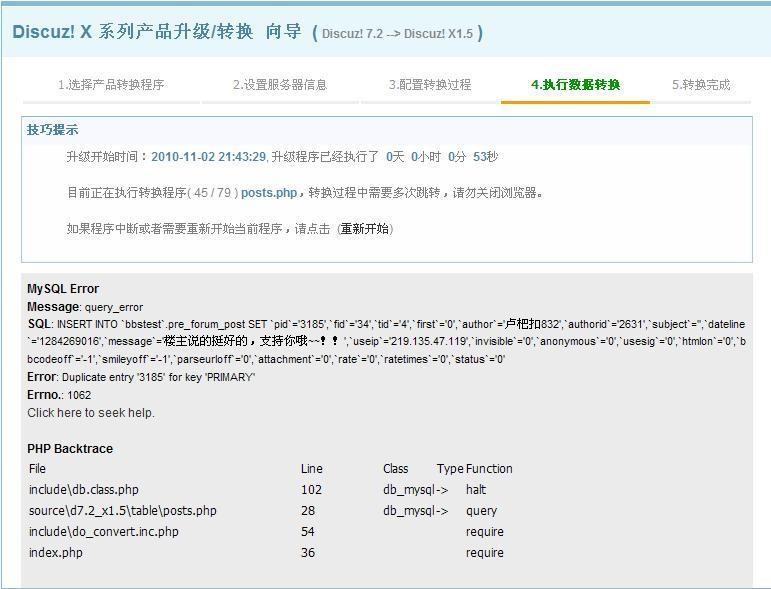The width and height of the screenshot is (771, 589).
Task: Select step tab 1.选择产品转换程序
Action: (x=111, y=85)
